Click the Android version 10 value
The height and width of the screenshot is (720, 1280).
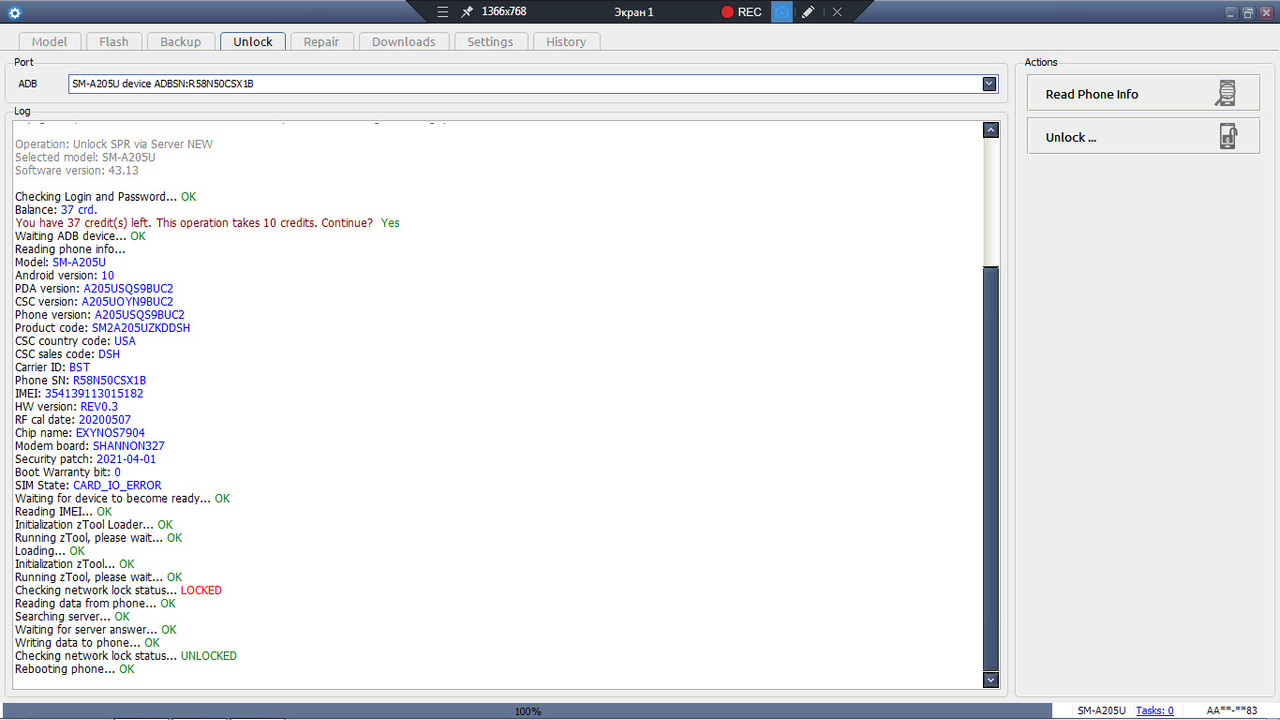tap(108, 276)
